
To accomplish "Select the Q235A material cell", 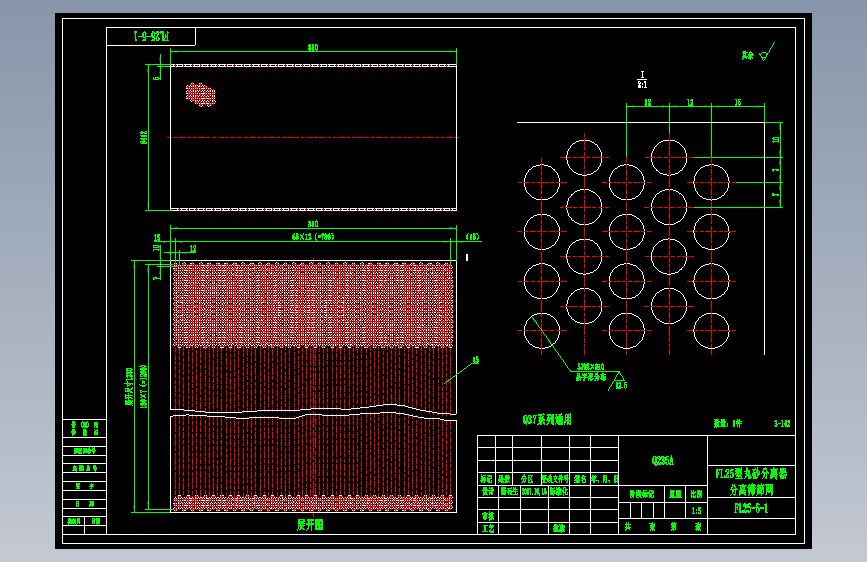I will tap(663, 460).
